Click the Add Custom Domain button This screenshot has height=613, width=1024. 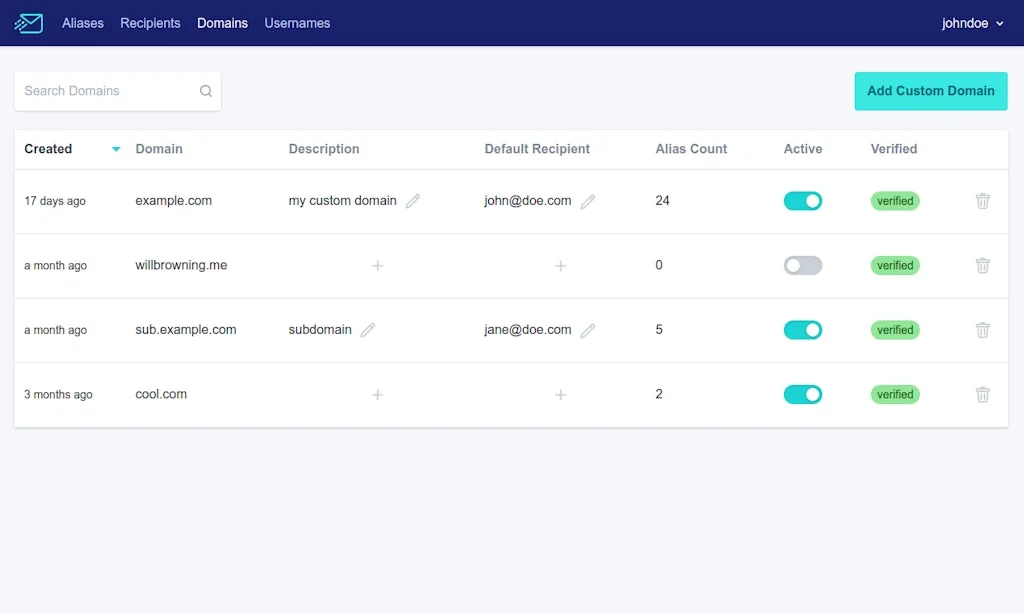(x=930, y=91)
